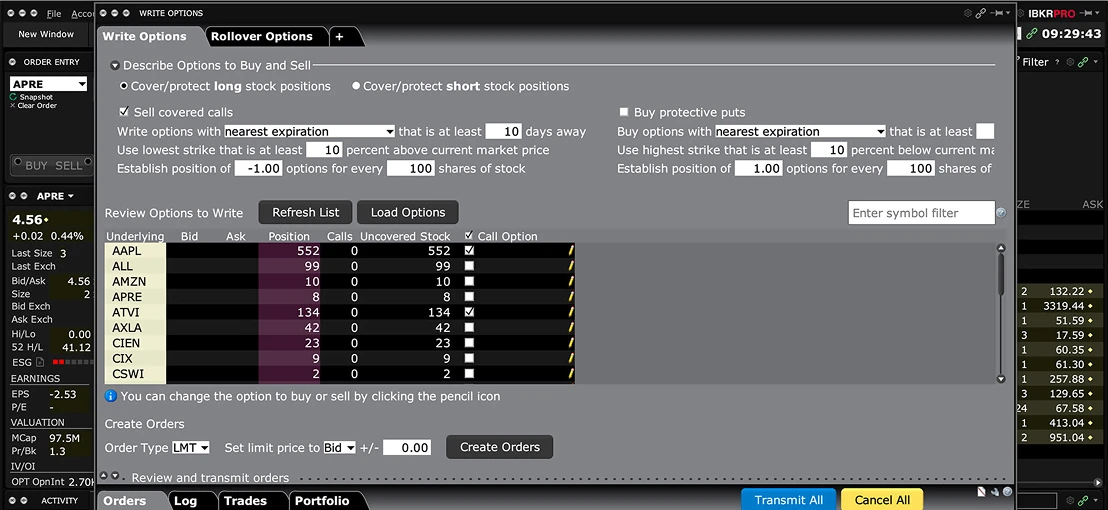Image resolution: width=1108 pixels, height=510 pixels.
Task: Click the round help icon at bottom right
Action: pyautogui.click(x=1008, y=492)
